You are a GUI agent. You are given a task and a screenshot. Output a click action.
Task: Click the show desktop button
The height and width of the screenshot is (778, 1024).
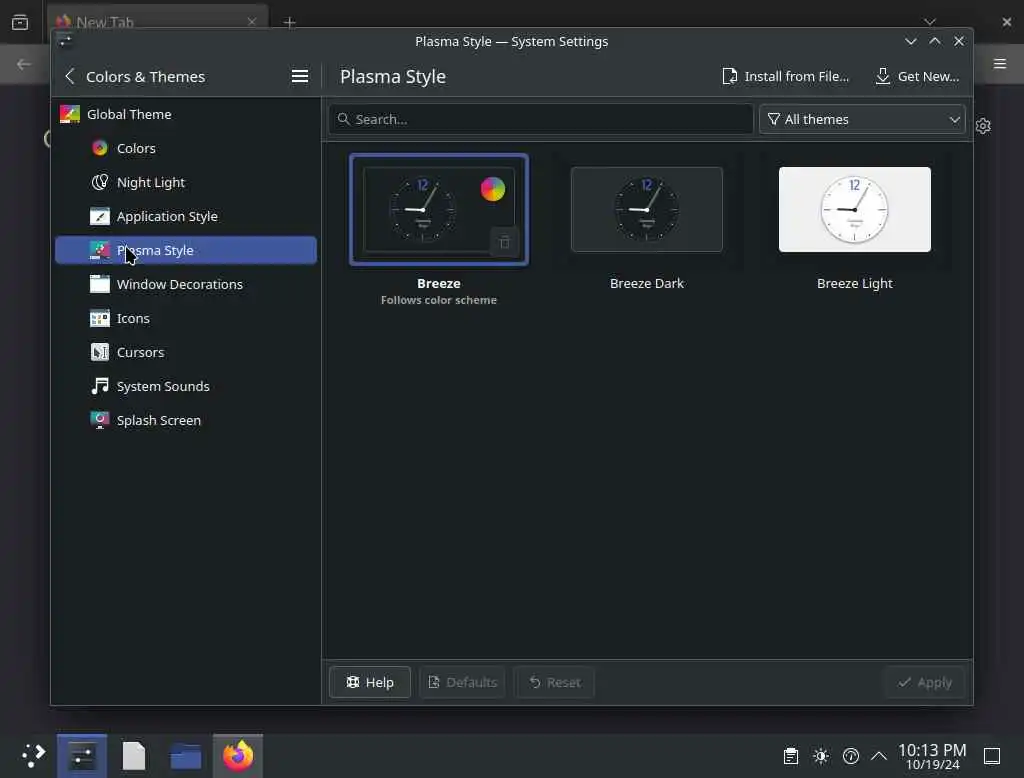pos(992,756)
